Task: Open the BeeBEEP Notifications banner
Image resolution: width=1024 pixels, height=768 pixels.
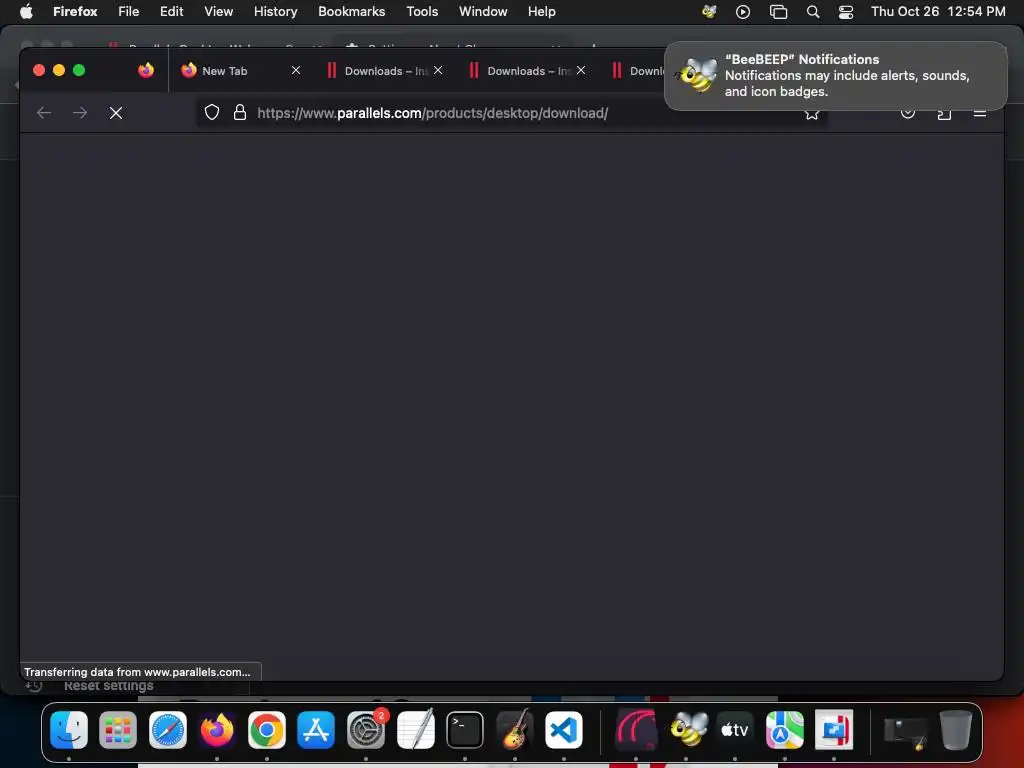Action: [835, 76]
